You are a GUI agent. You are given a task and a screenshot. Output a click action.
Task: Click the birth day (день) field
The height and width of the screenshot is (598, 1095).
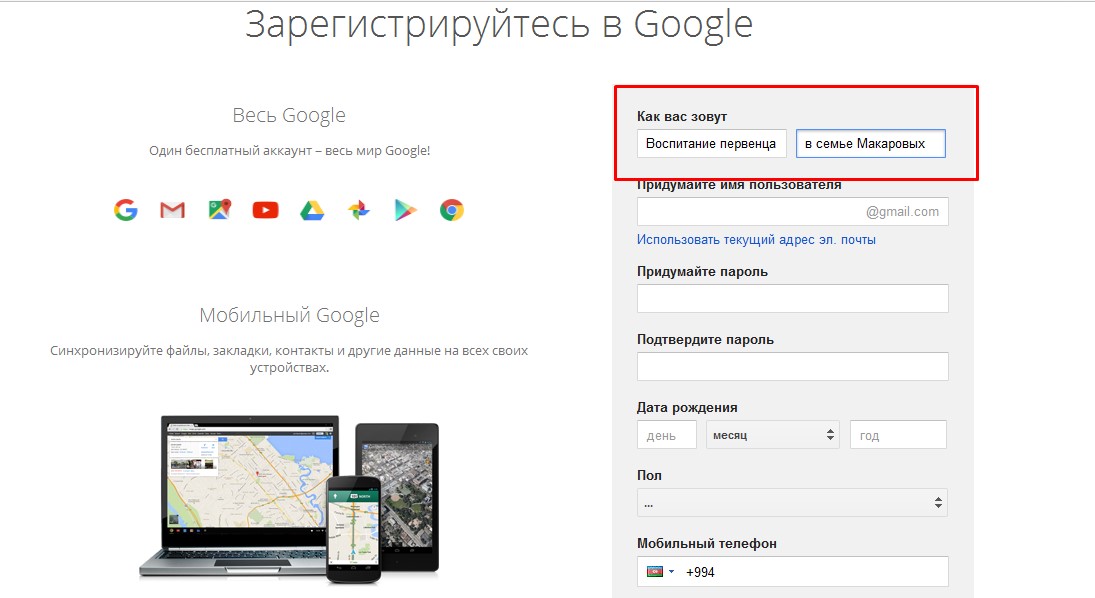[667, 435]
